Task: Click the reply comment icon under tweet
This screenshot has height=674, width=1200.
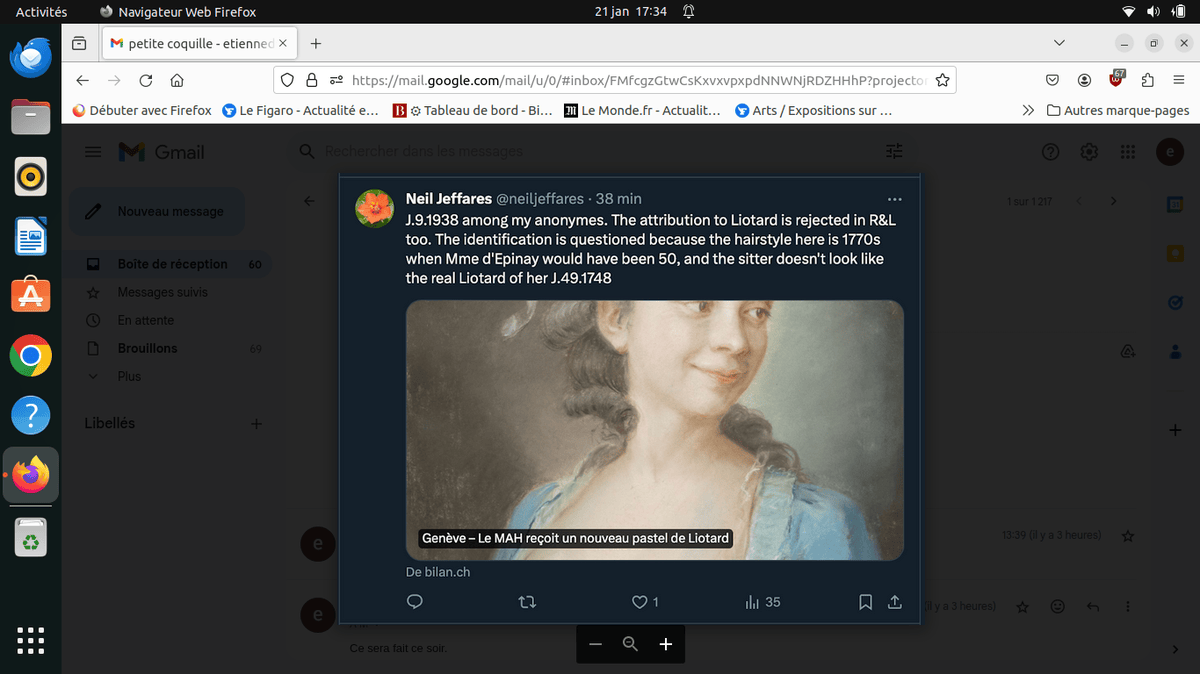Action: [x=415, y=602]
